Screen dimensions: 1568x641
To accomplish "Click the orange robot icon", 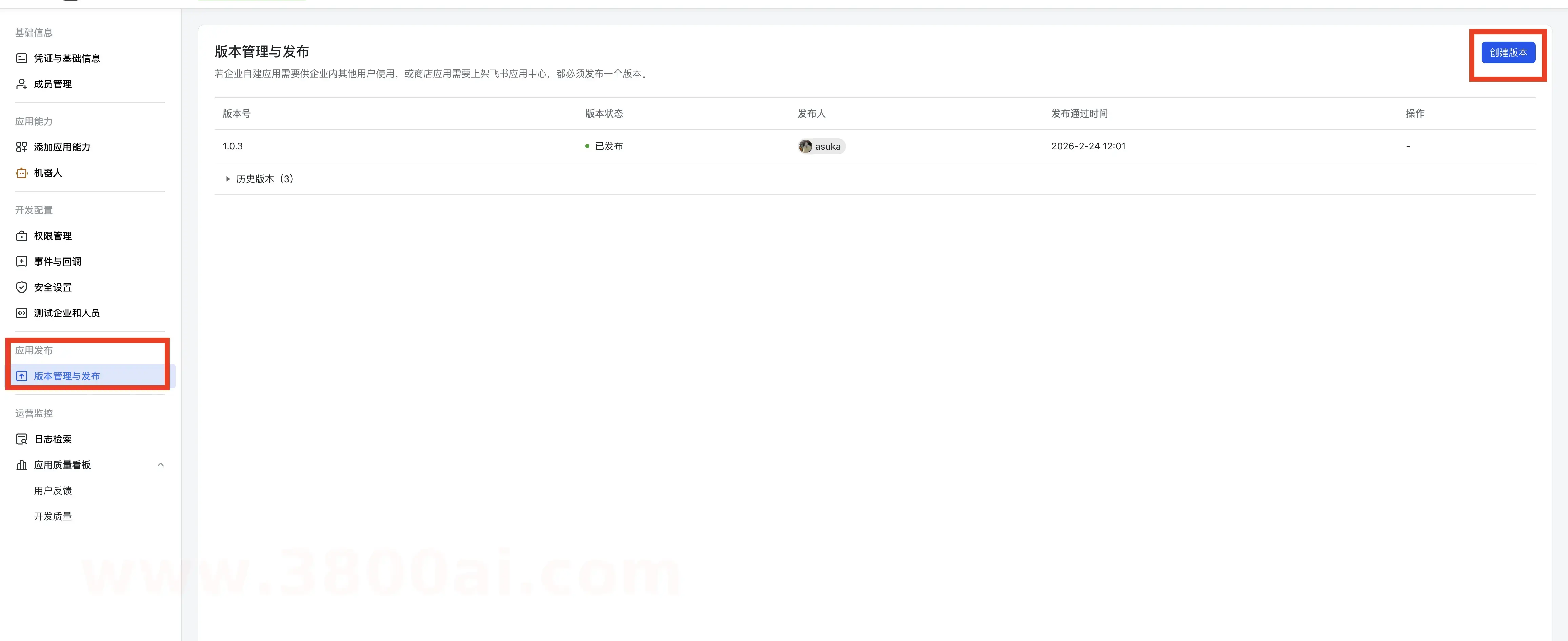I will click(21, 173).
